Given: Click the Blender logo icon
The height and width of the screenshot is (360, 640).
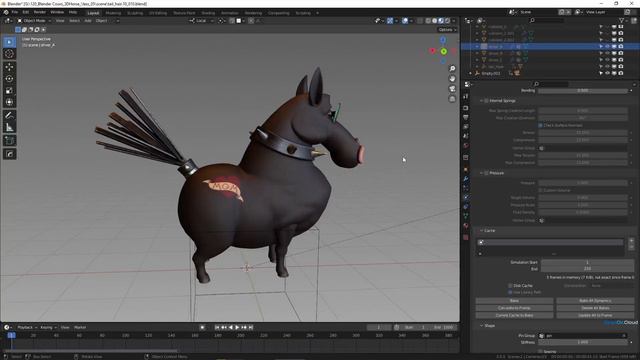Looking at the screenshot, I should (x=6, y=12).
